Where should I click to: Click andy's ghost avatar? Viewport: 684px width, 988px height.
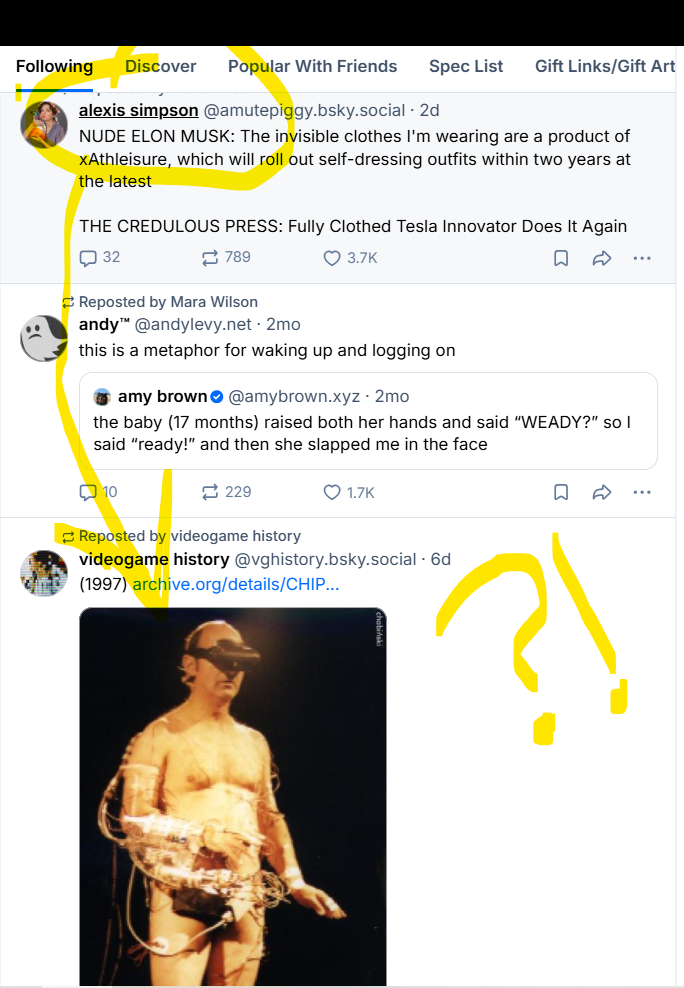coord(44,339)
